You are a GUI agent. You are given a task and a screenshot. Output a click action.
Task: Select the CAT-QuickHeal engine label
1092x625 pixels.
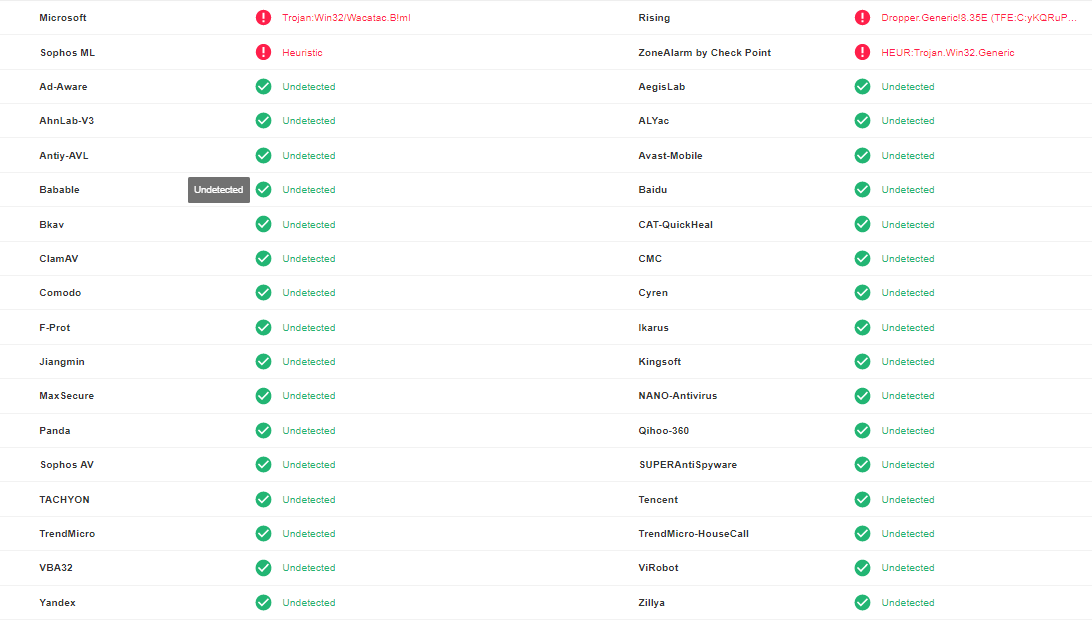tap(675, 225)
